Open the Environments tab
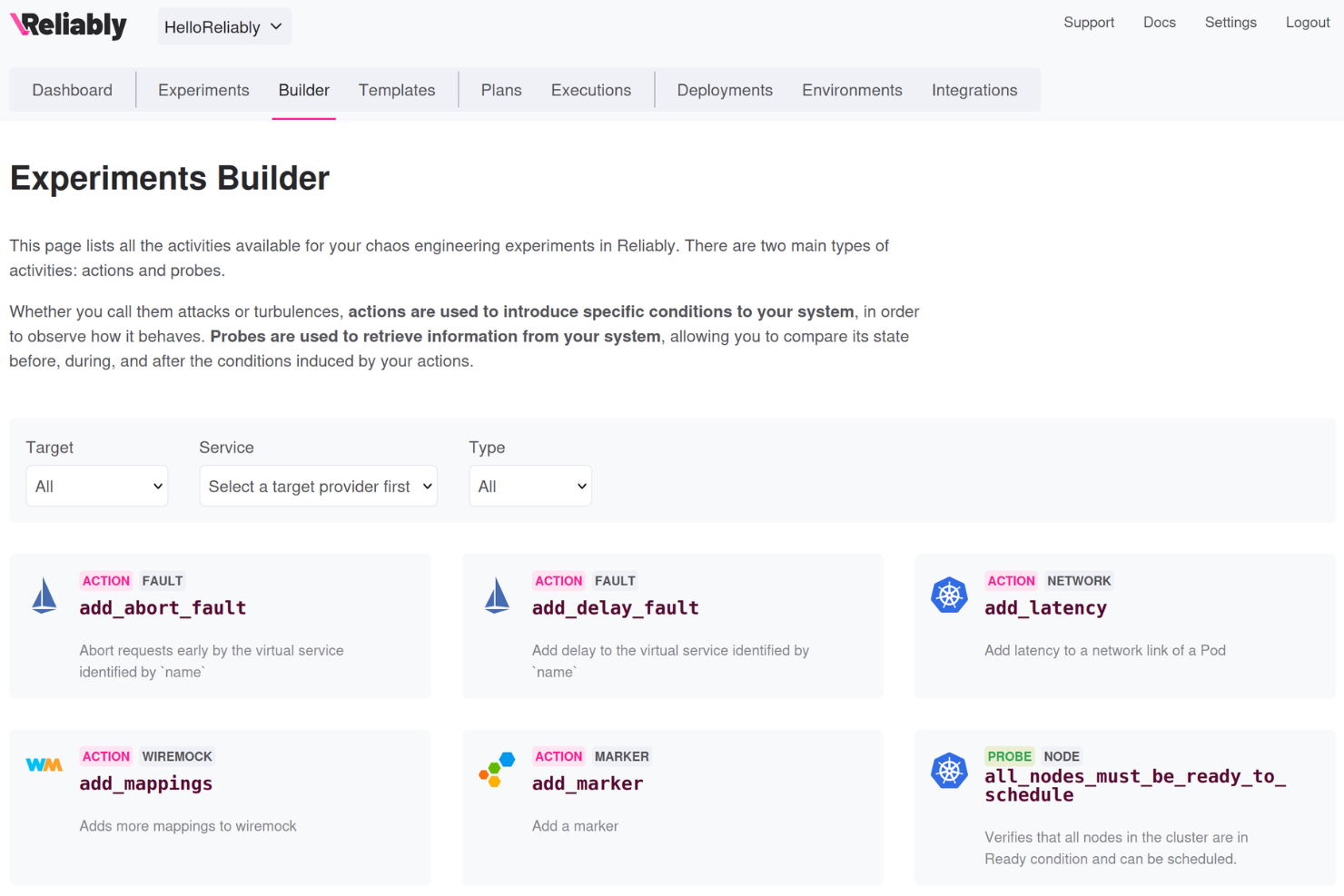 point(852,90)
